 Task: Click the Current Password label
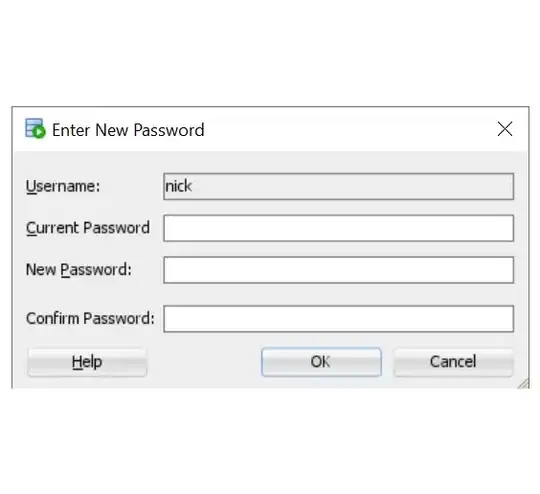tap(88, 228)
